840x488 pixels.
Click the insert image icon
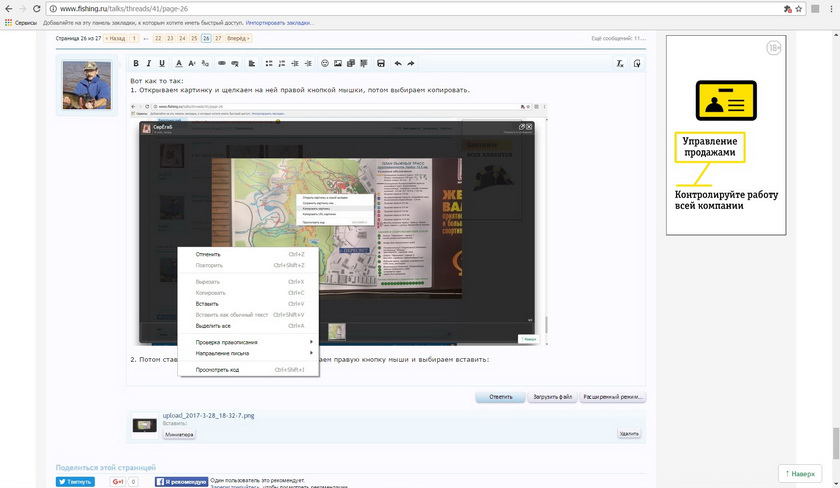pos(338,63)
